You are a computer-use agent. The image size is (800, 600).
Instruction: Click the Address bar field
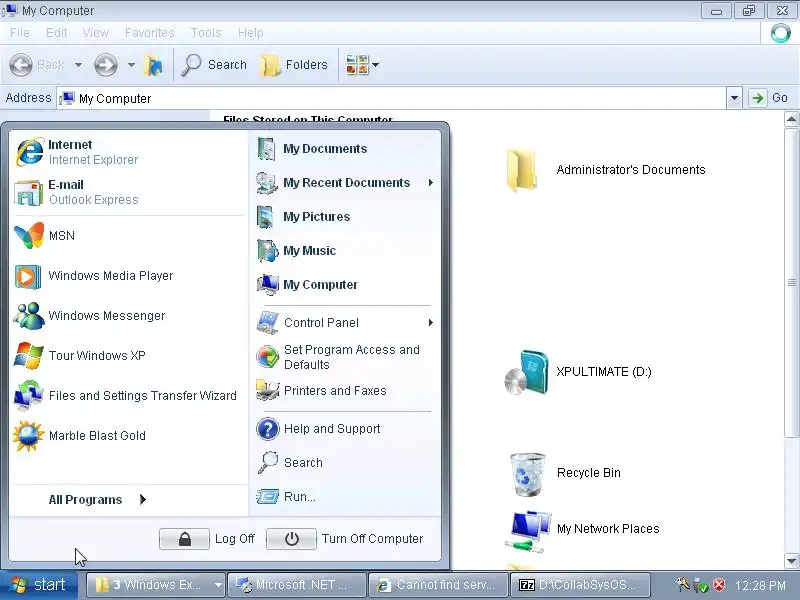click(392, 98)
